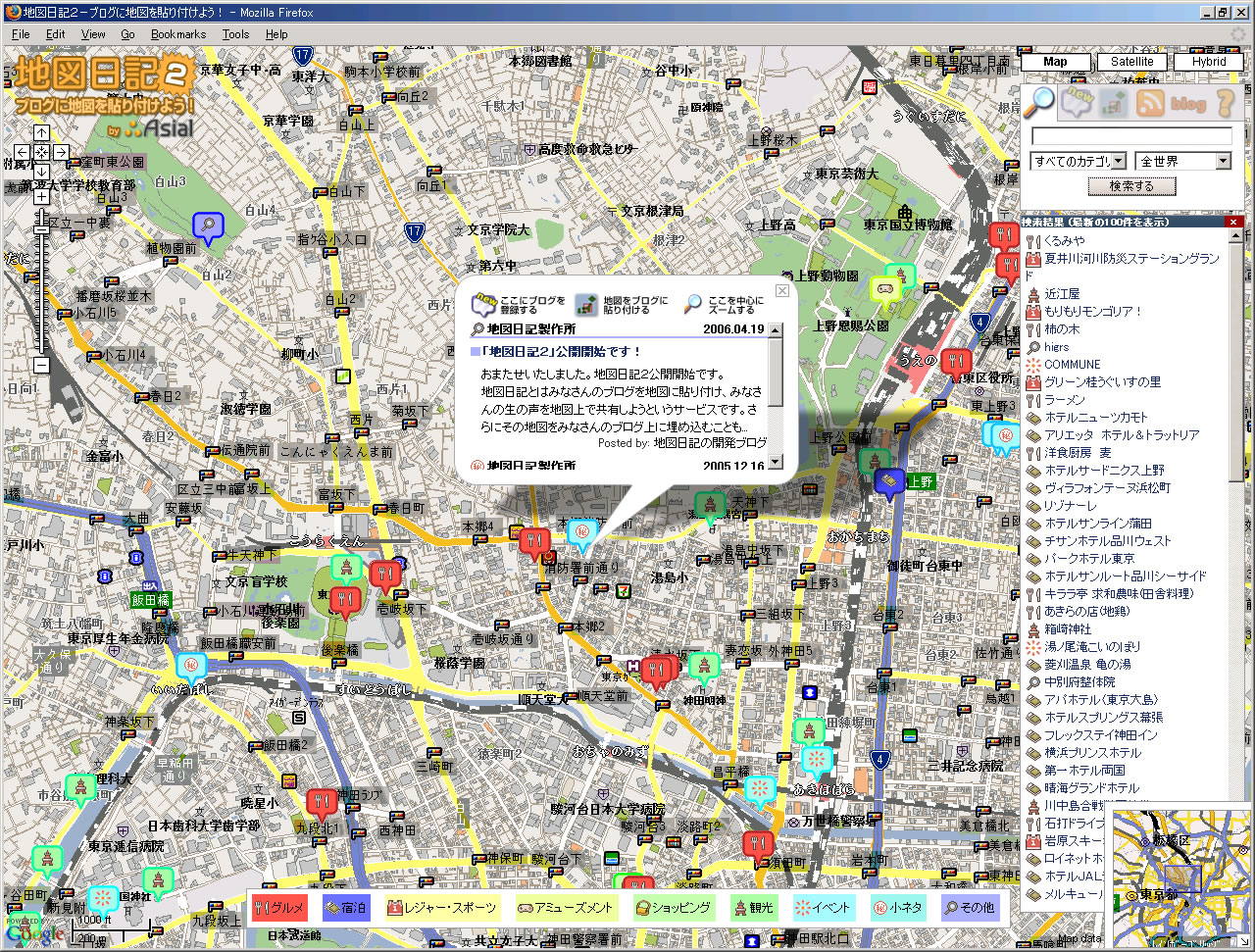Open the Bookmarks menu
Image resolution: width=1255 pixels, height=952 pixels.
click(178, 34)
